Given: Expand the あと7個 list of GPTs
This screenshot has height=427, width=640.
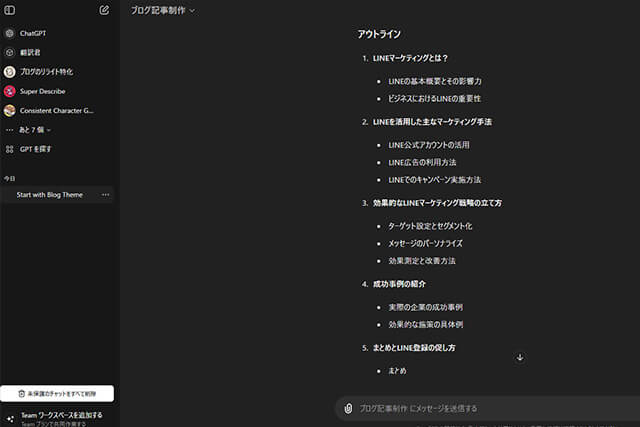Looking at the screenshot, I should [x=34, y=130].
